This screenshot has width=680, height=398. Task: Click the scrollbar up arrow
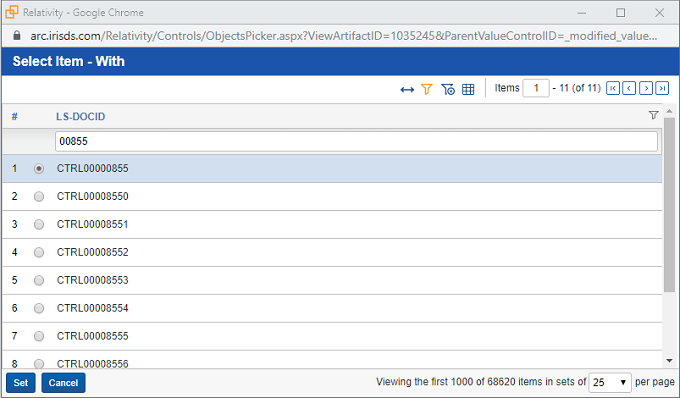[669, 111]
